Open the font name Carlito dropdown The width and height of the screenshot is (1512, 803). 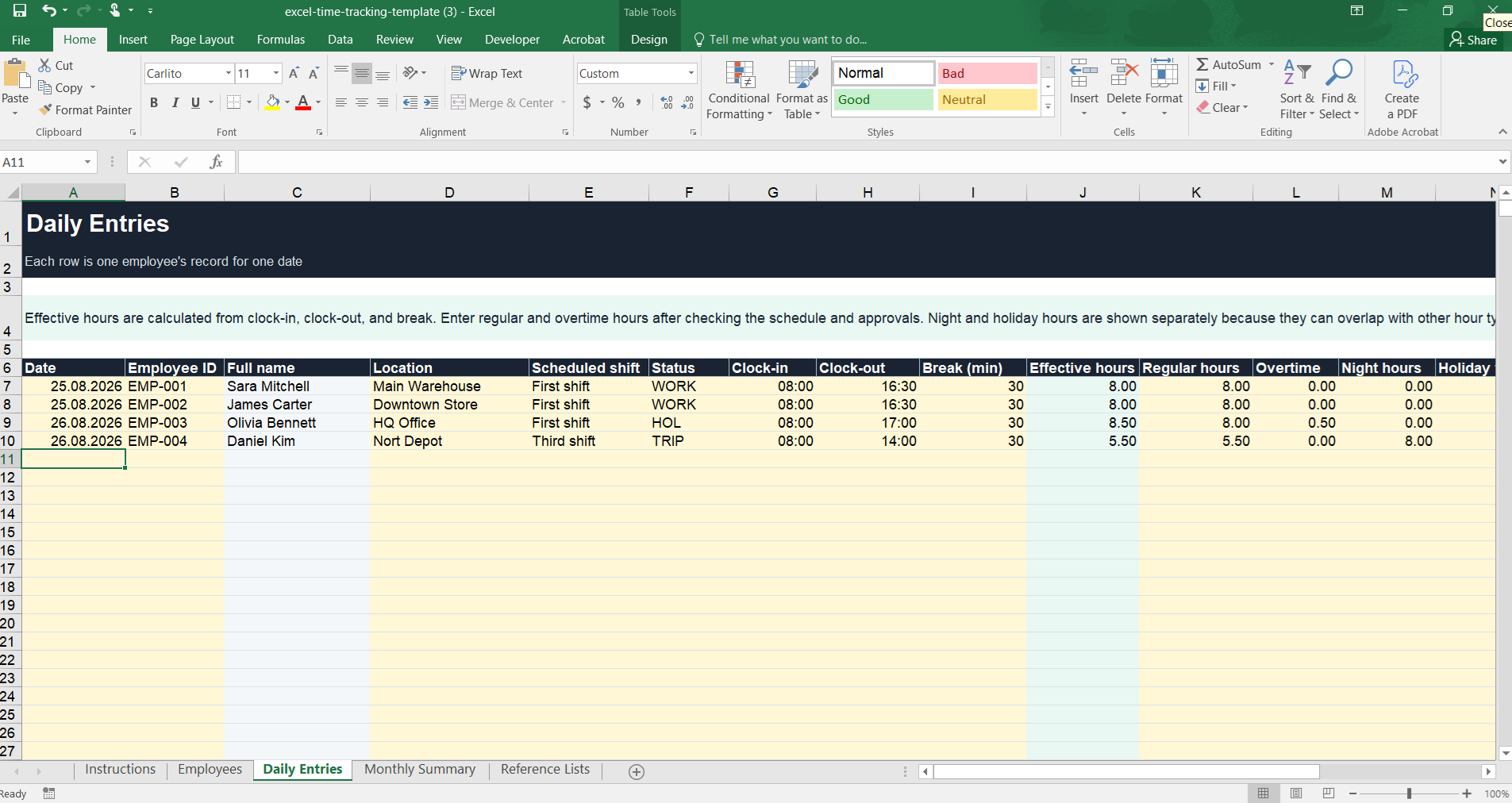pos(229,73)
